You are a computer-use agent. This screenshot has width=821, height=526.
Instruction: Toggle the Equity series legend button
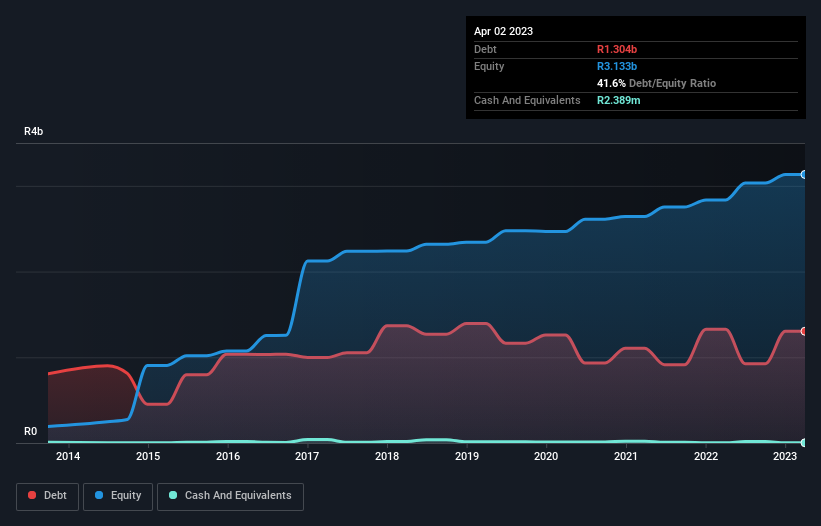[x=118, y=496]
